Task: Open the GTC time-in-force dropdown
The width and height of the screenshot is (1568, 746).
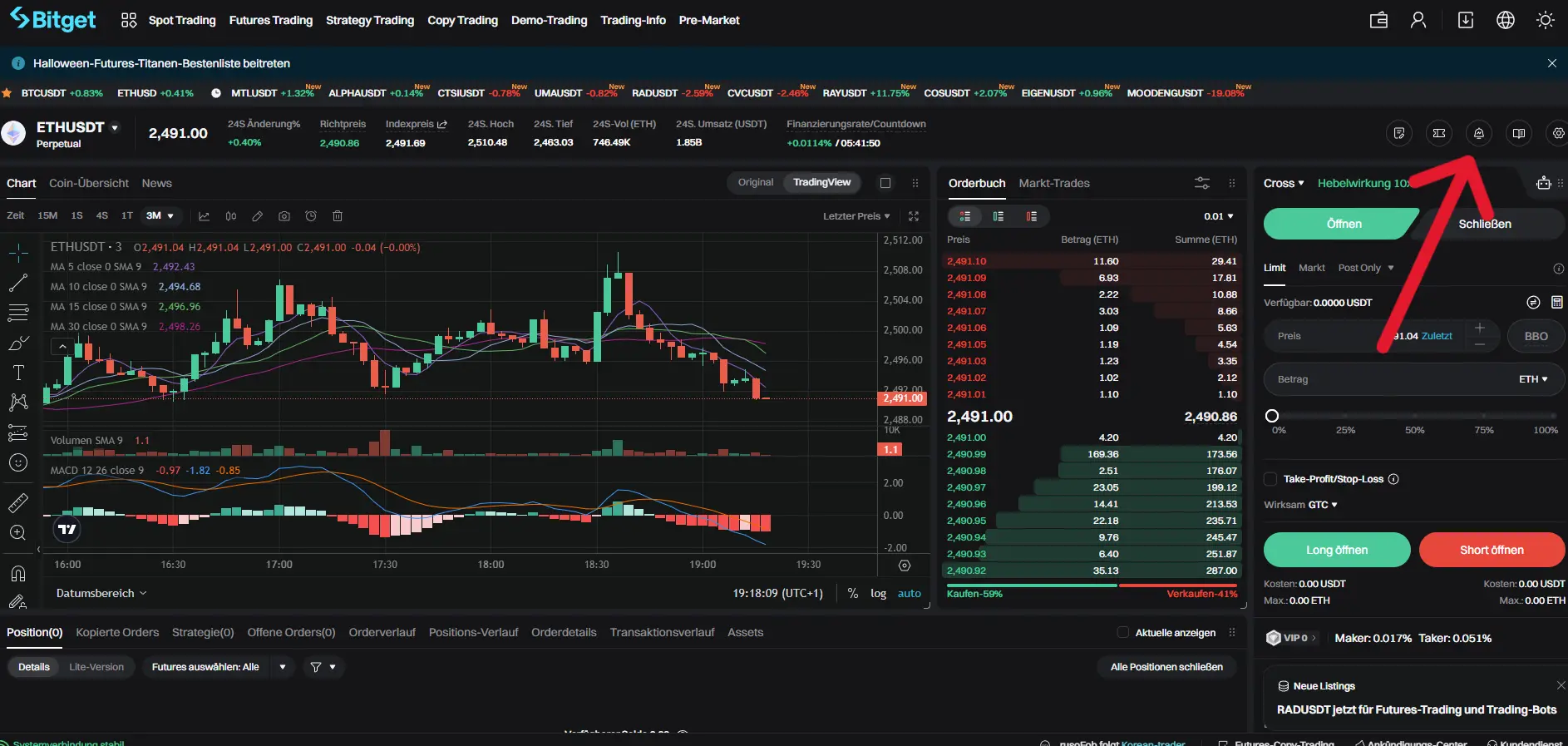Action: 1323,505
